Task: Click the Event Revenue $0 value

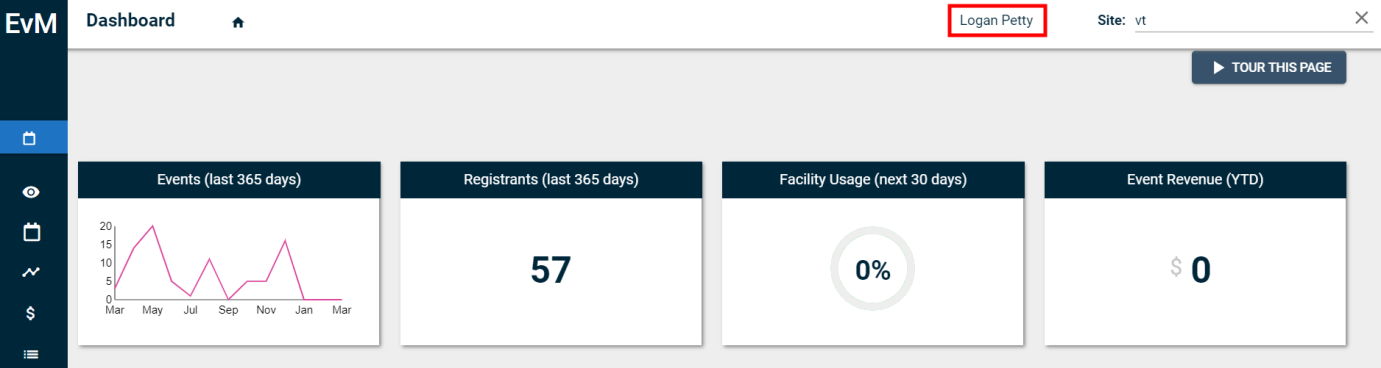Action: 1191,270
